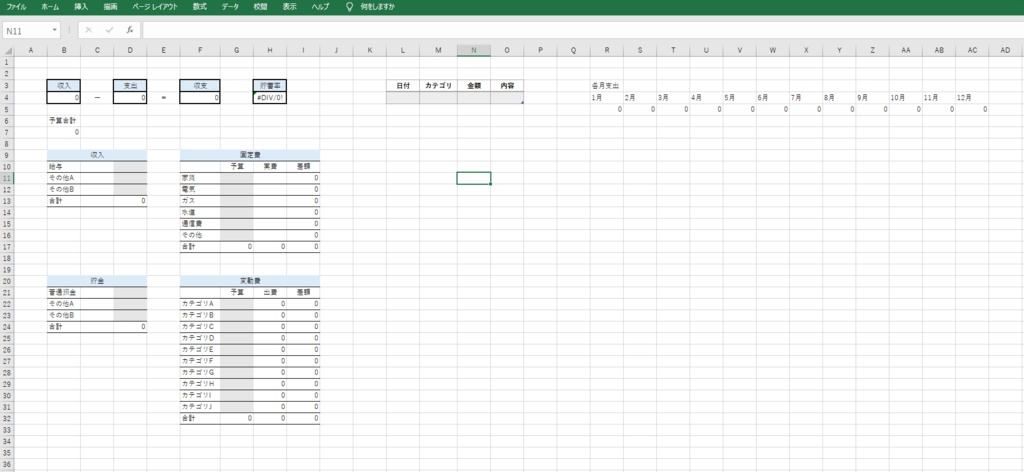Click the gray input cell under 日付

403,97
